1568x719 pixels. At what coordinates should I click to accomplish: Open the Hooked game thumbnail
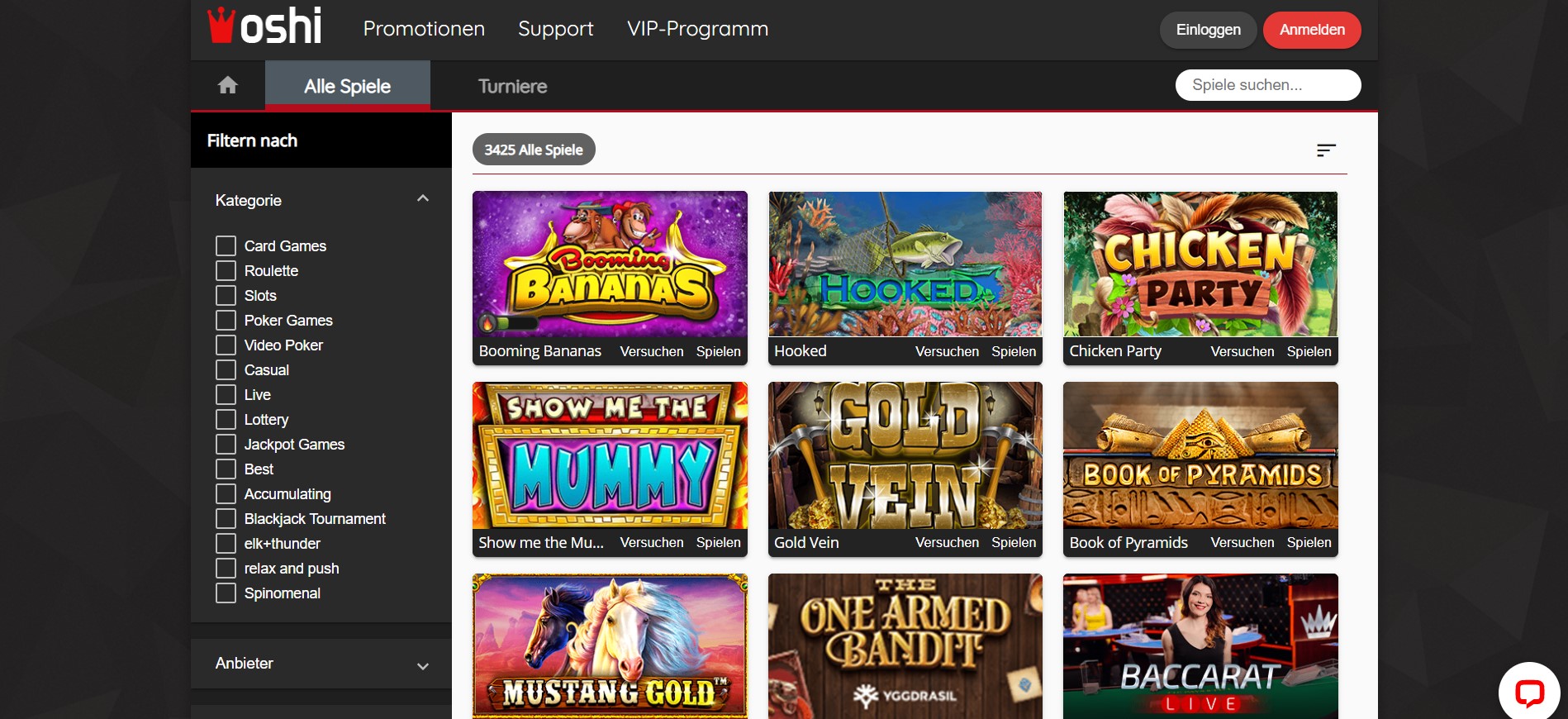click(x=905, y=264)
